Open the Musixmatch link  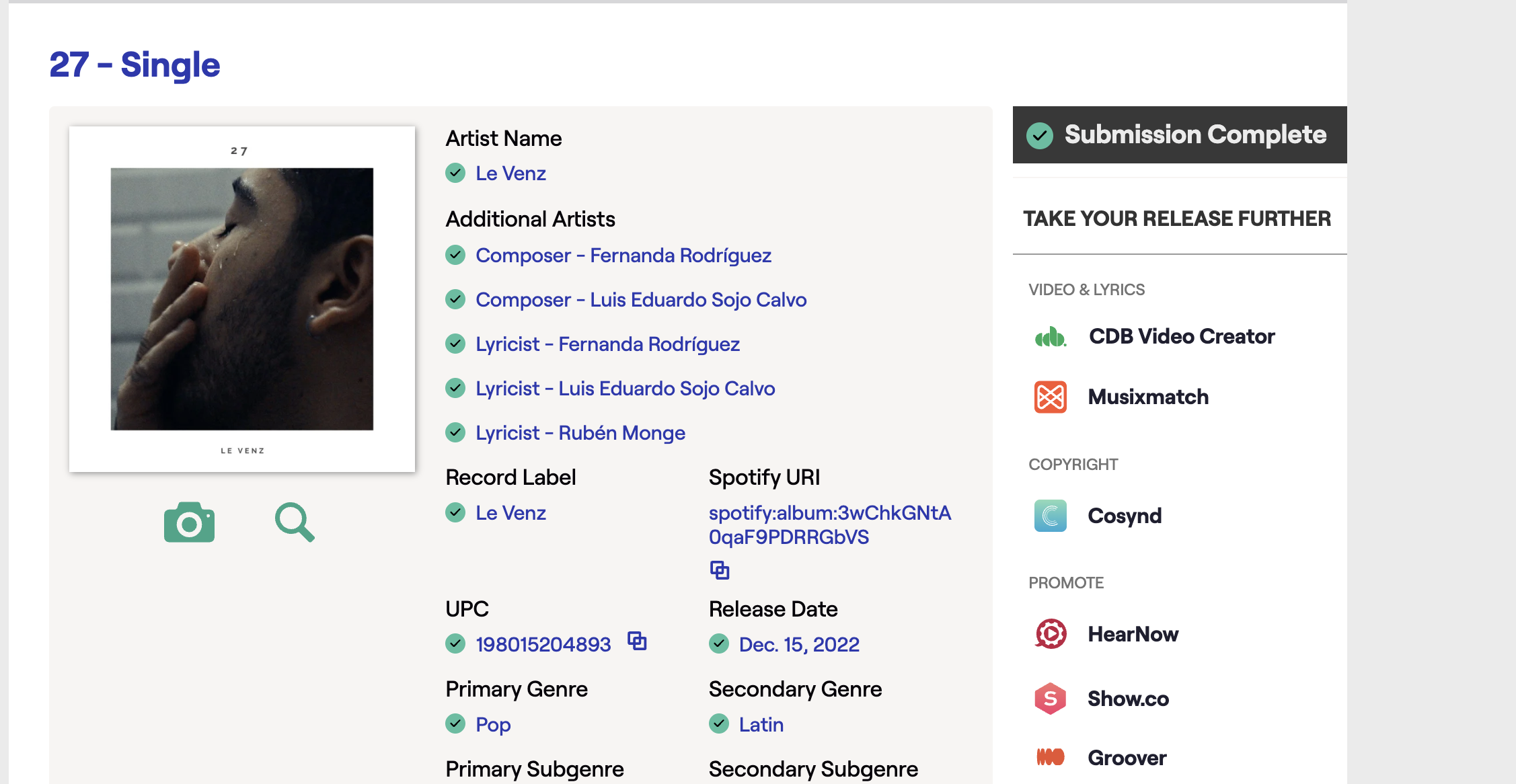[x=1148, y=397]
